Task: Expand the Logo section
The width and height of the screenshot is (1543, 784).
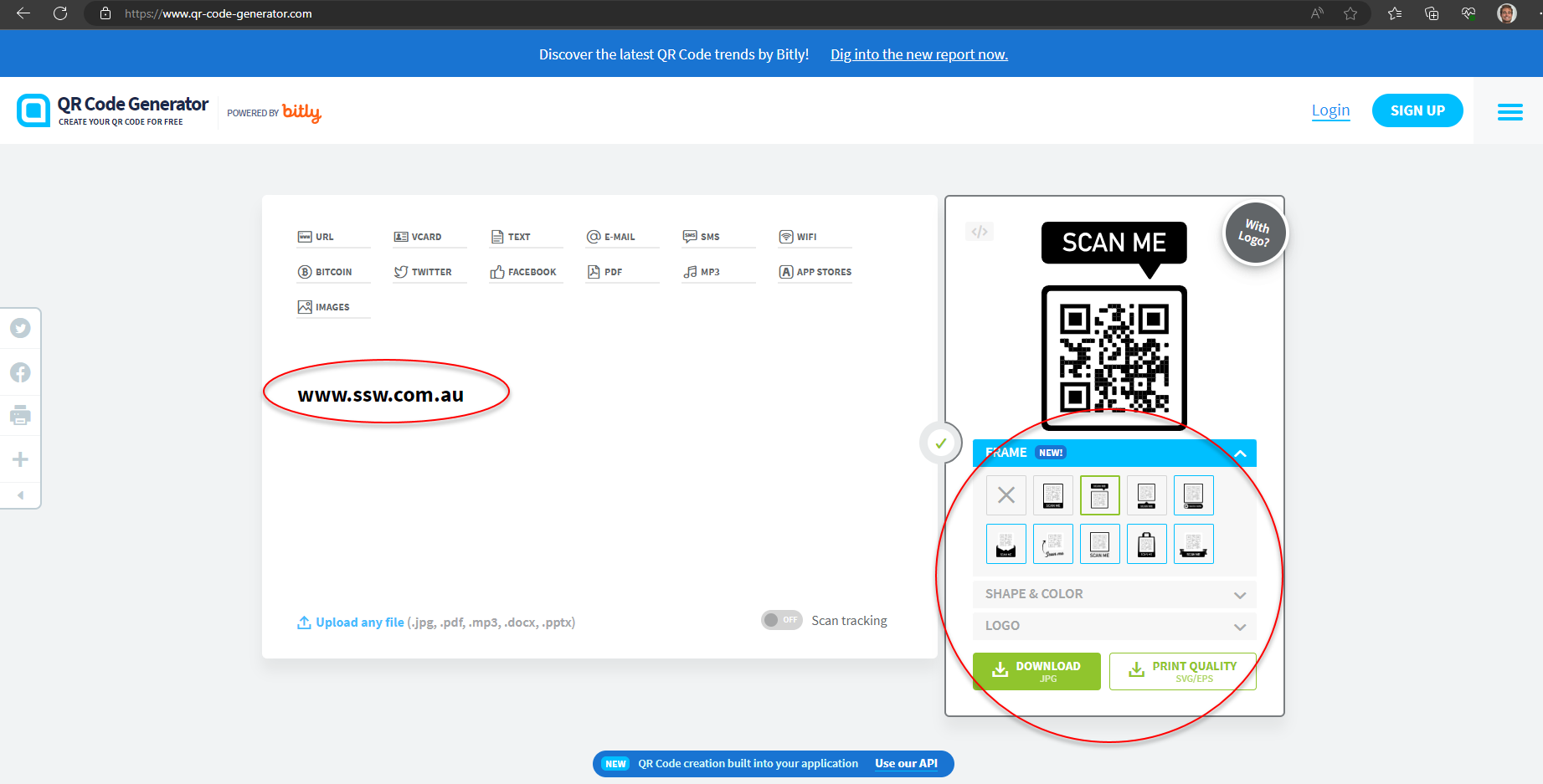Action: [1114, 626]
